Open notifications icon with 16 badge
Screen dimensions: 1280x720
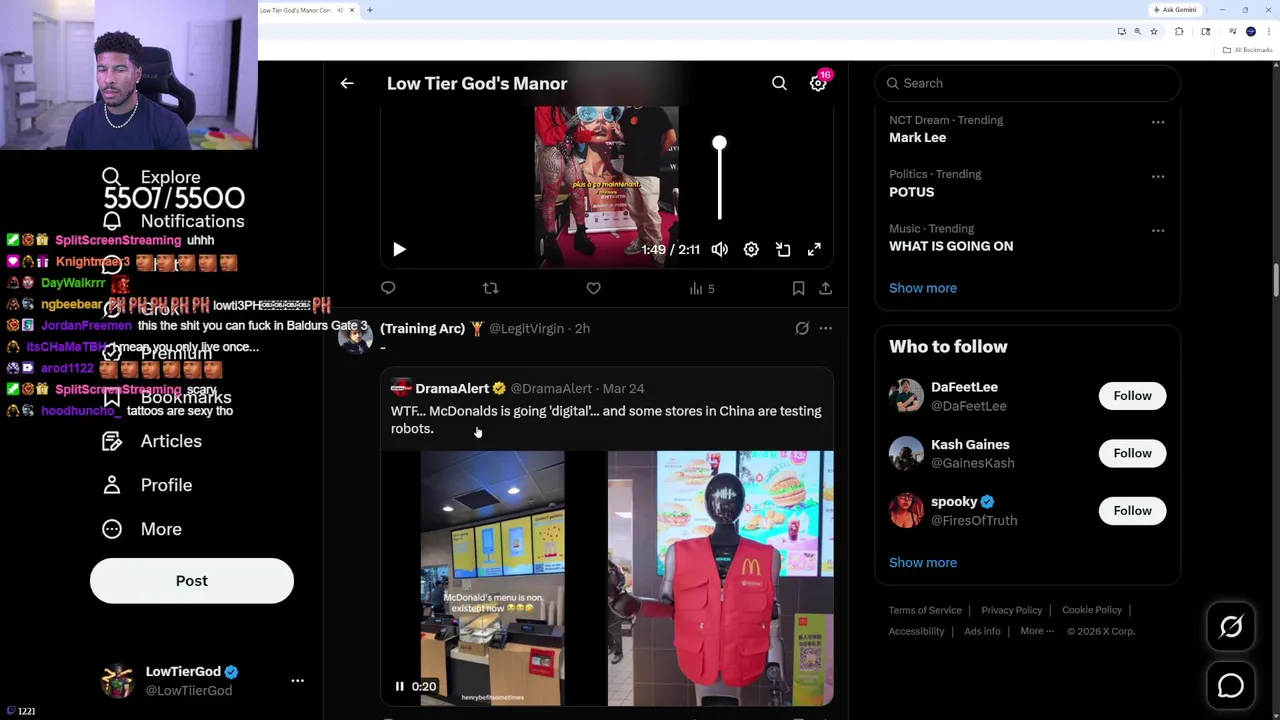pyautogui.click(x=818, y=84)
